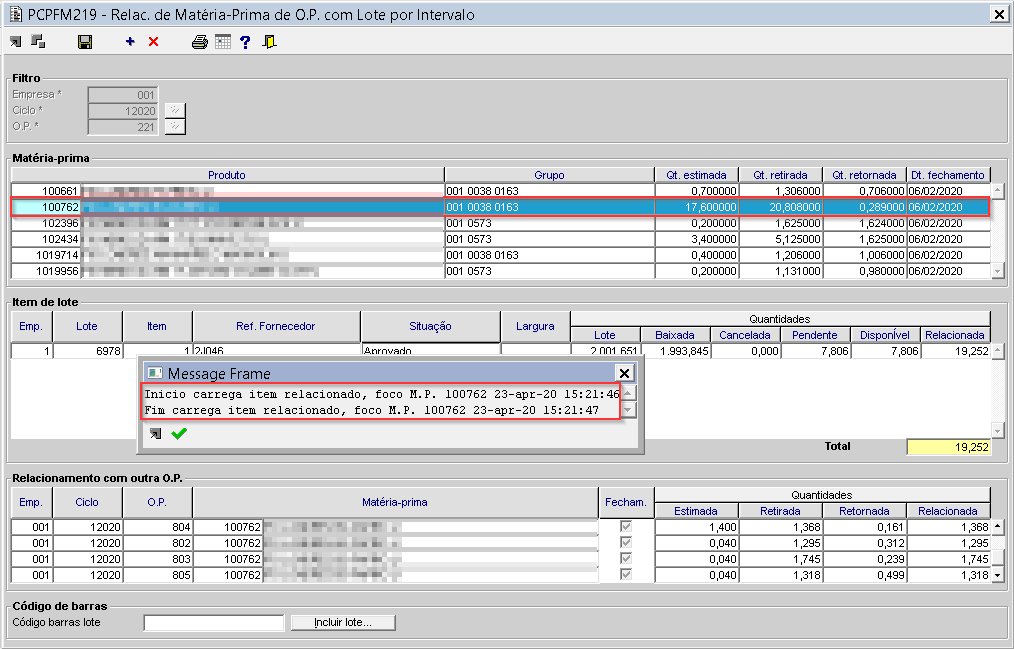Image resolution: width=1014 pixels, height=649 pixels.
Task: Open the calendar grid toolbar icon
Action: pos(222,42)
